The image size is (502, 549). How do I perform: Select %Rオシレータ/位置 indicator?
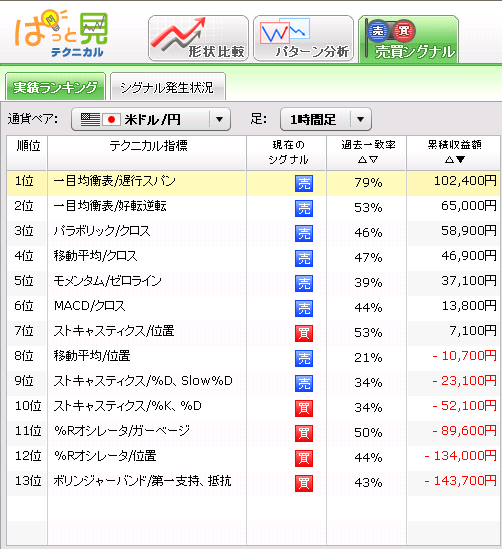[x=105, y=456]
